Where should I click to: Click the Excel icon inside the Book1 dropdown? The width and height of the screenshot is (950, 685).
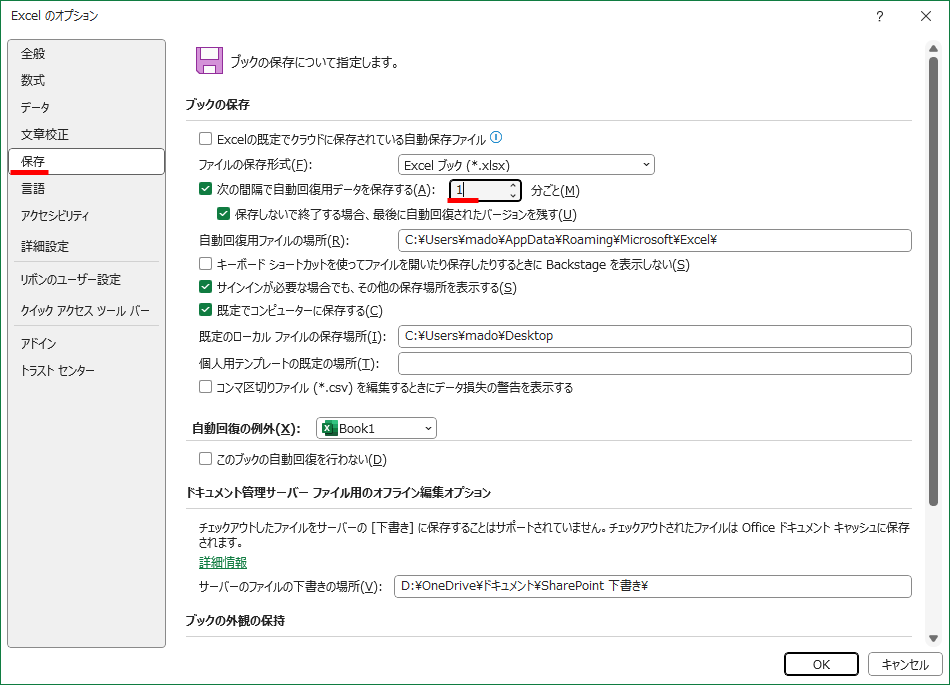[328, 427]
